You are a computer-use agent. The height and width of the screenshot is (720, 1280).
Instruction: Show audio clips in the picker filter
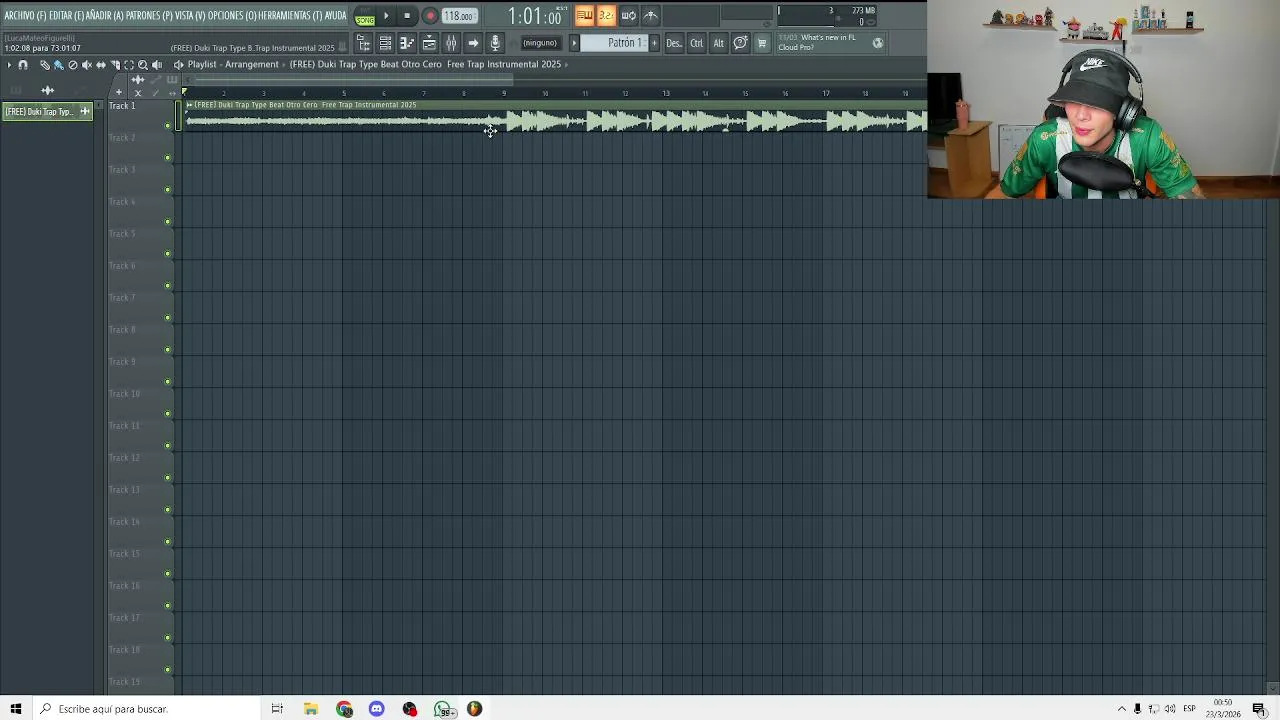coord(48,90)
